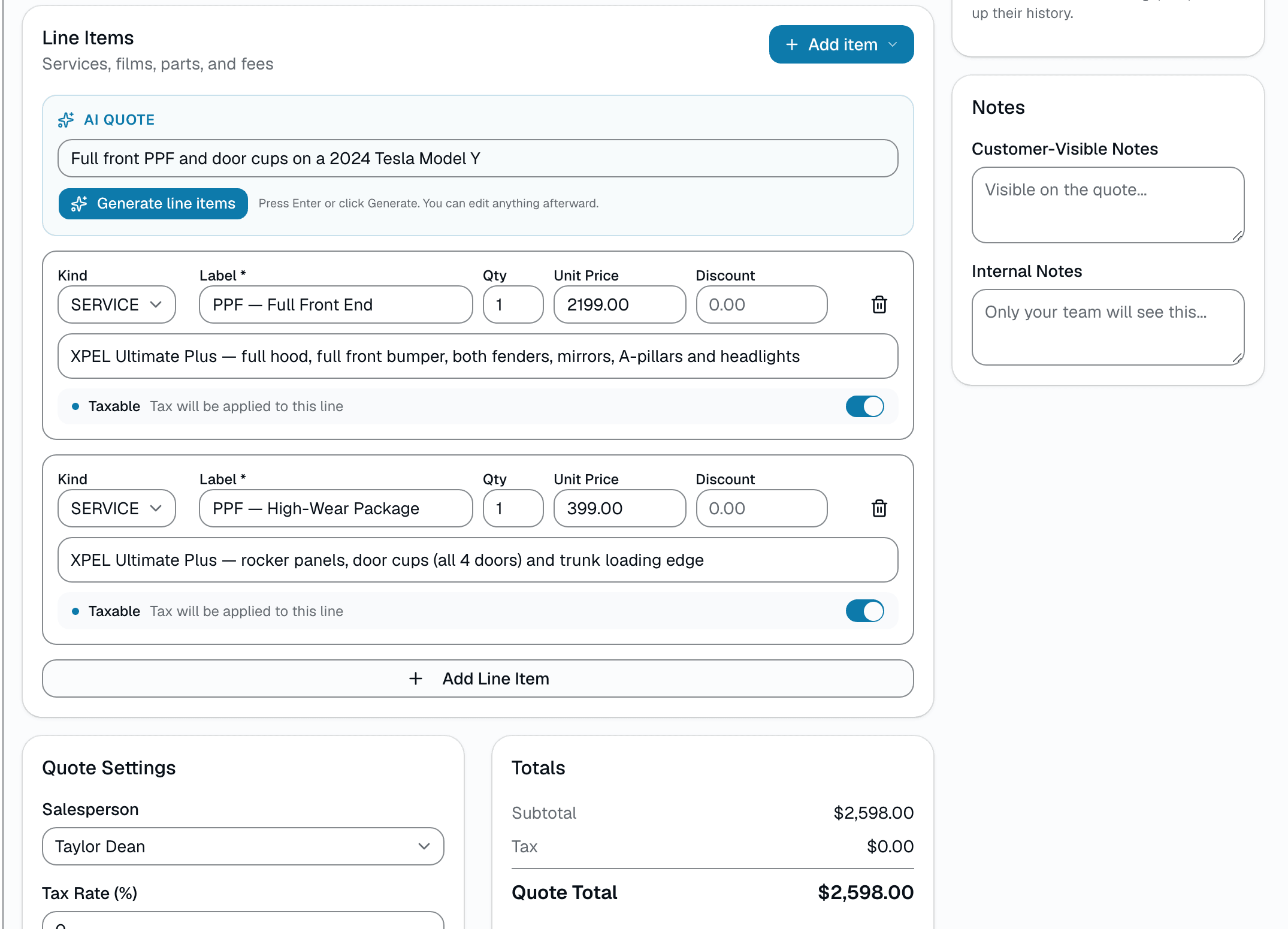Edit the label field PPF — High-Wear Package
Image resolution: width=1288 pixels, height=929 pixels.
point(335,508)
